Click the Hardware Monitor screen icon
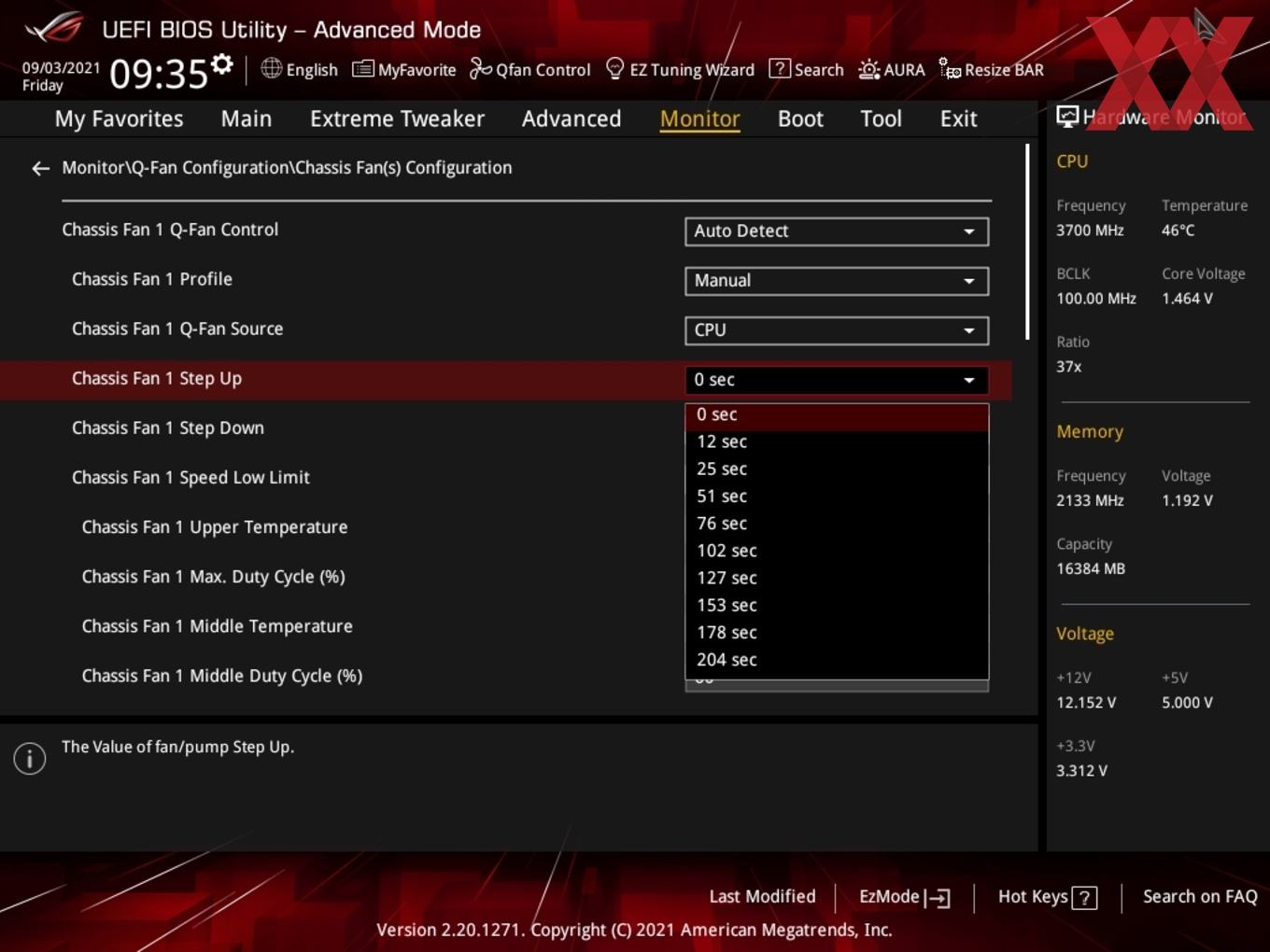The width and height of the screenshot is (1270, 952). [x=1067, y=117]
